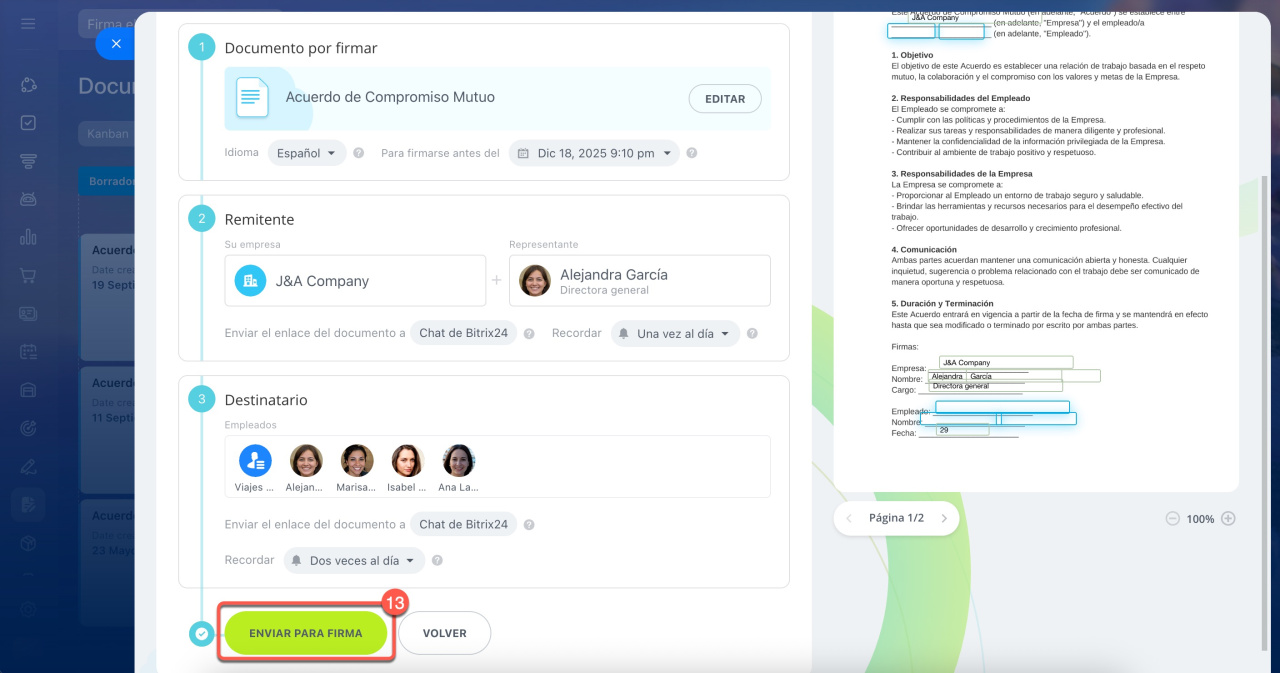
Task: Go to next preview page arrow
Action: click(x=942, y=518)
